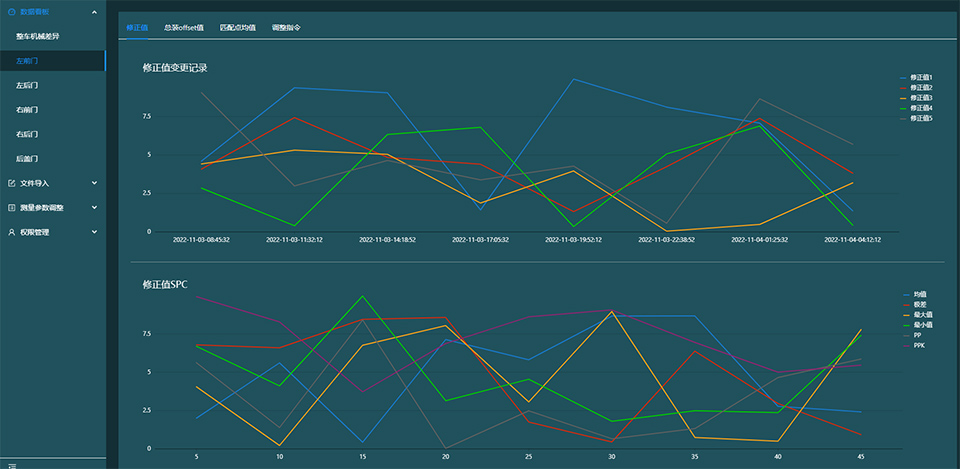
Task: Expand the 文件导入 submenu arrow
Action: click(94, 183)
